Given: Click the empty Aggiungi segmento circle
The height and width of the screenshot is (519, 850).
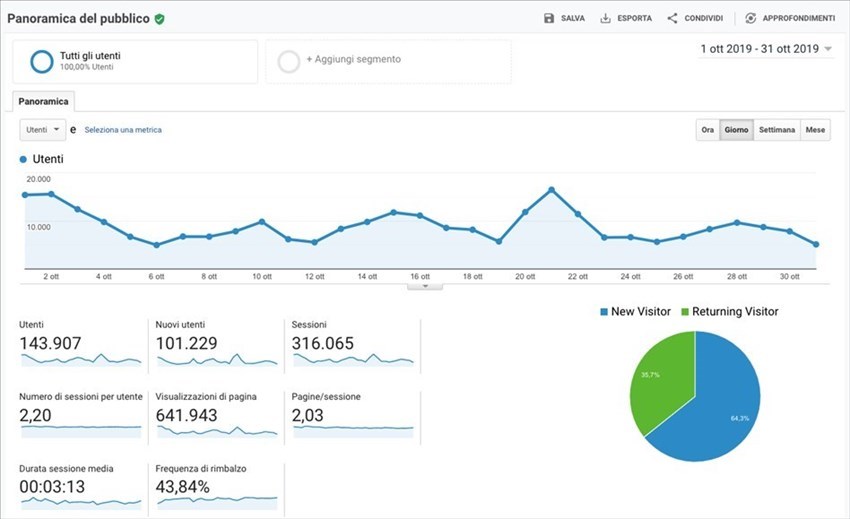Looking at the screenshot, I should (x=289, y=61).
